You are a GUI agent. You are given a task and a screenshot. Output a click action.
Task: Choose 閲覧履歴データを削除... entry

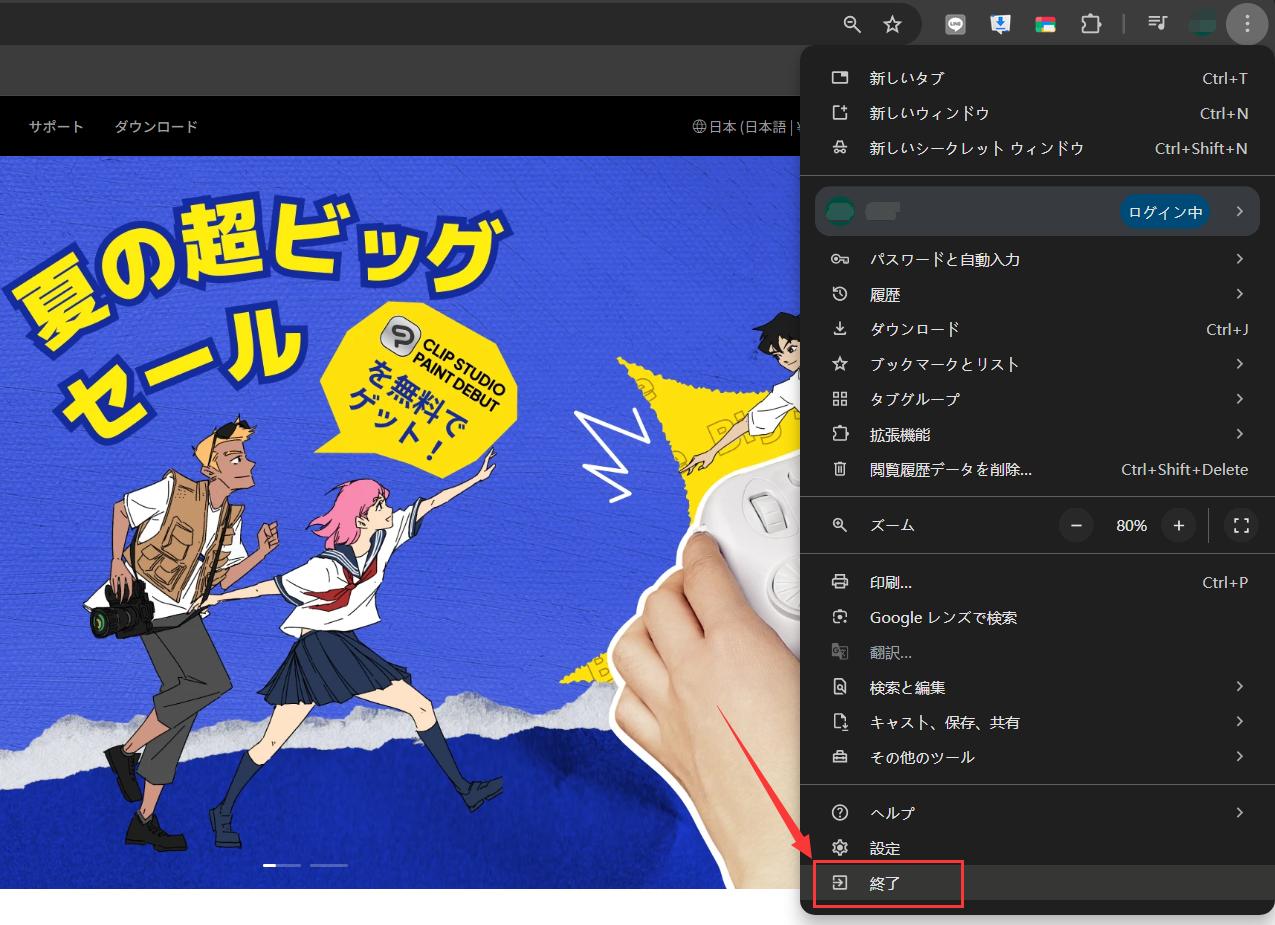tap(1037, 469)
